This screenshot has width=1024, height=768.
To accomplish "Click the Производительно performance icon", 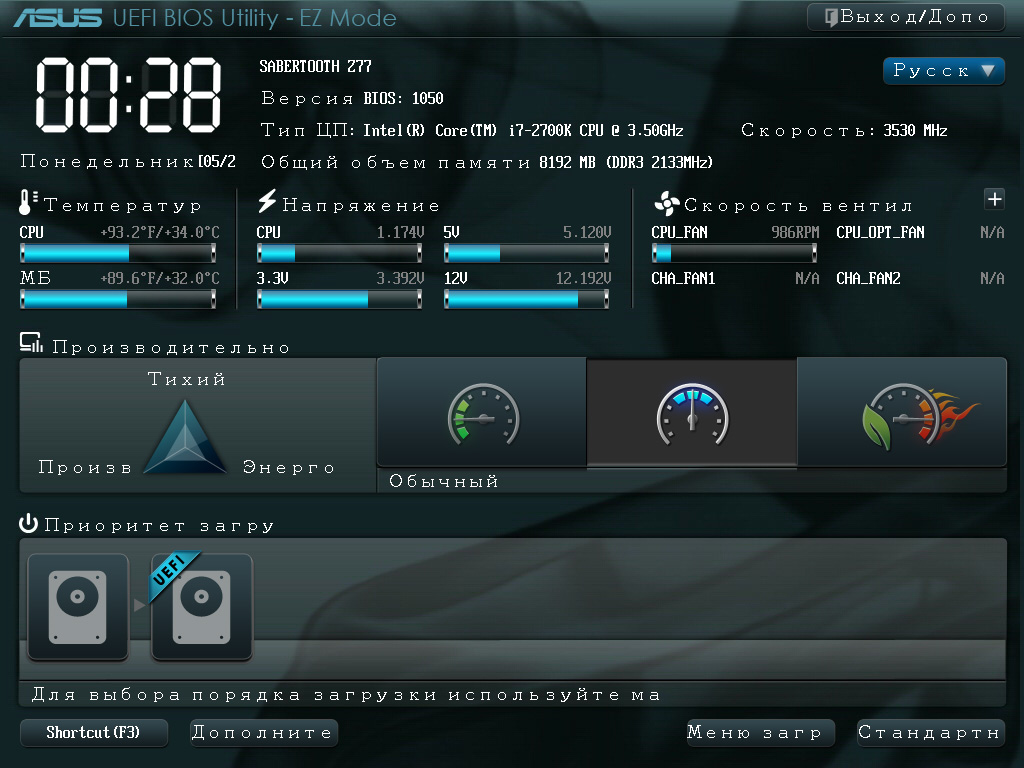I will pyautogui.click(x=31, y=343).
